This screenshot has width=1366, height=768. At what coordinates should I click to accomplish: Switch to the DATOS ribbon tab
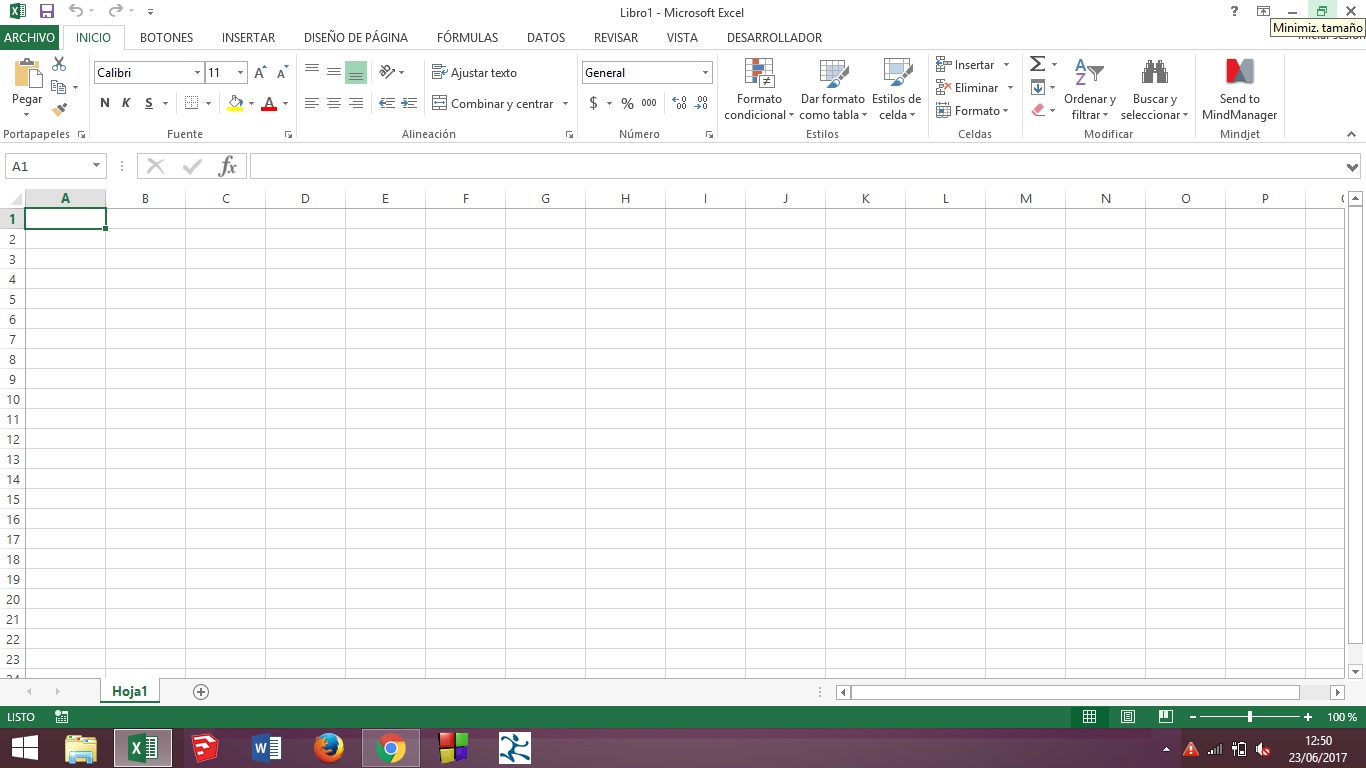[x=546, y=37]
